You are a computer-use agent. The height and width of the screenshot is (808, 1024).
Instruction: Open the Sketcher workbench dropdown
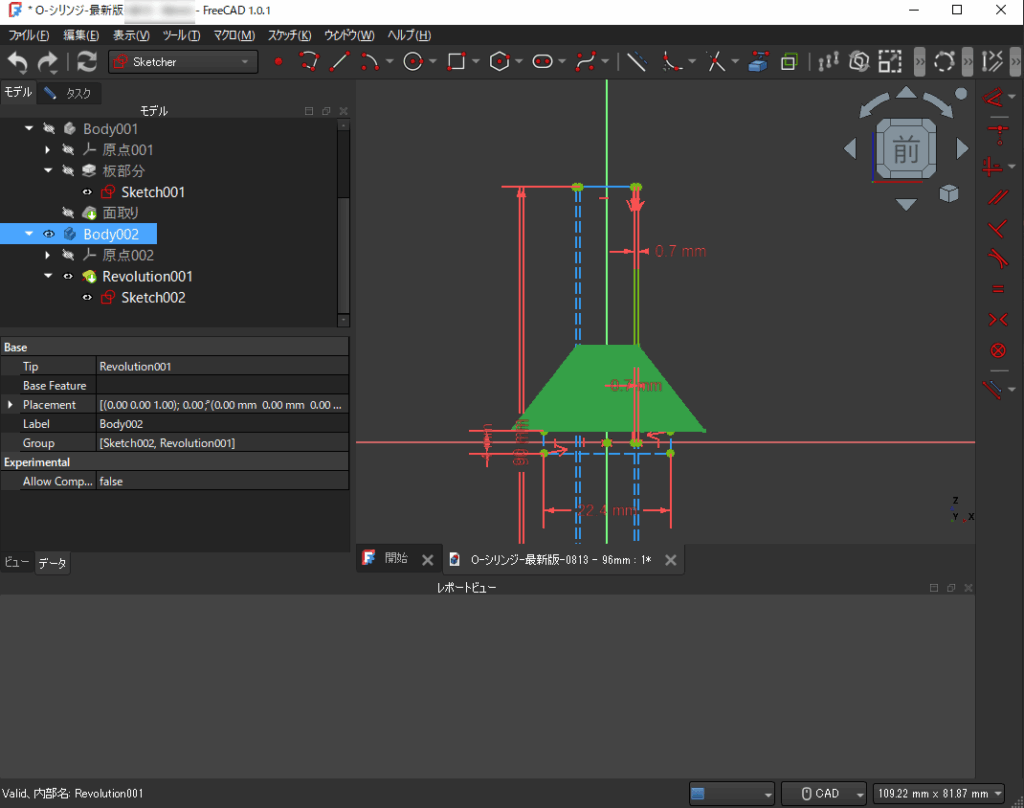click(183, 62)
